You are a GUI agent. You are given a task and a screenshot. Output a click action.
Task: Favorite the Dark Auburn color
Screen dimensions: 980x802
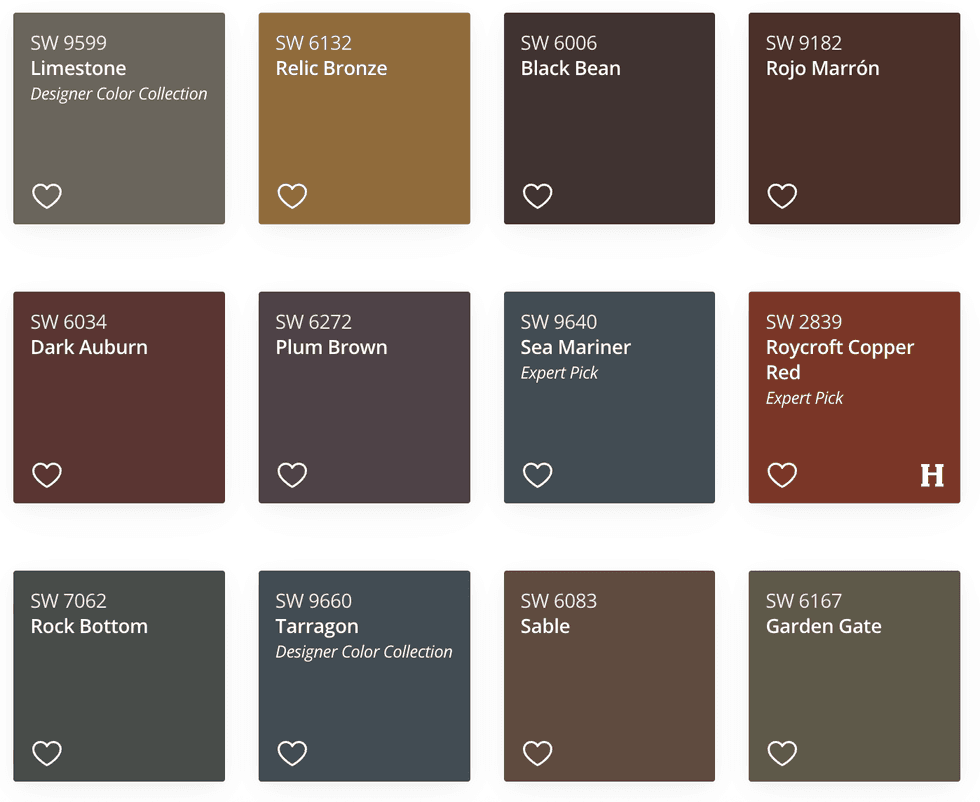(x=46, y=475)
